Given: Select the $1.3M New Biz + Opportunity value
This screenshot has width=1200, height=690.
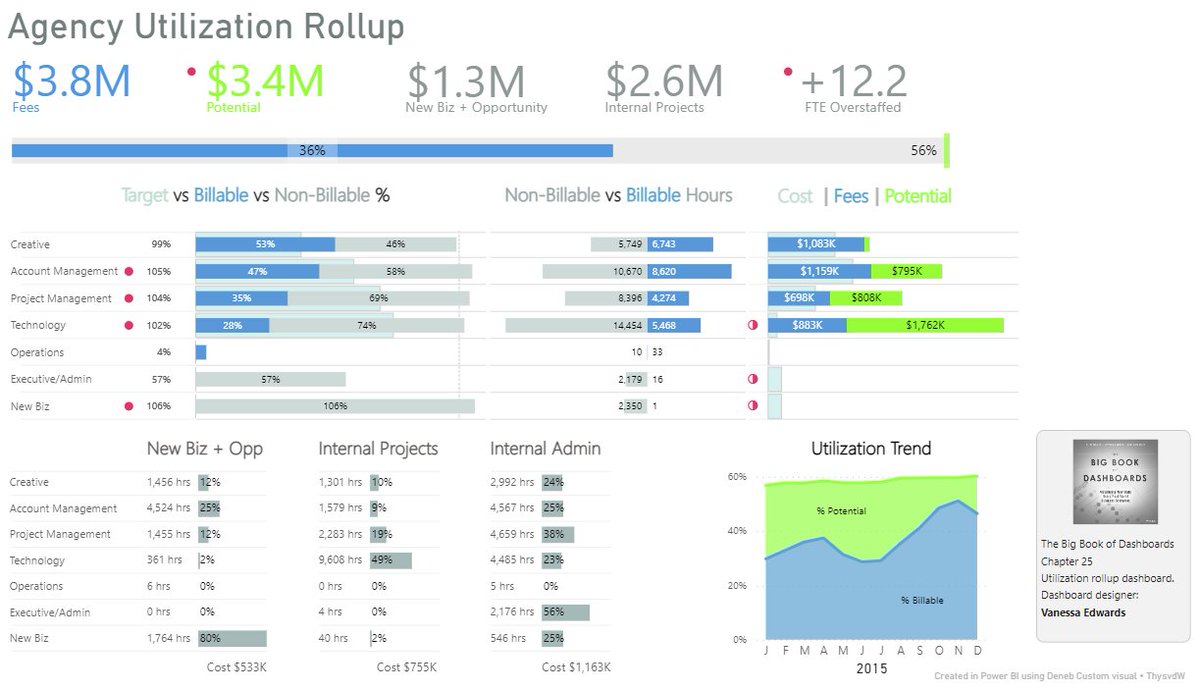Looking at the screenshot, I should pos(466,81).
